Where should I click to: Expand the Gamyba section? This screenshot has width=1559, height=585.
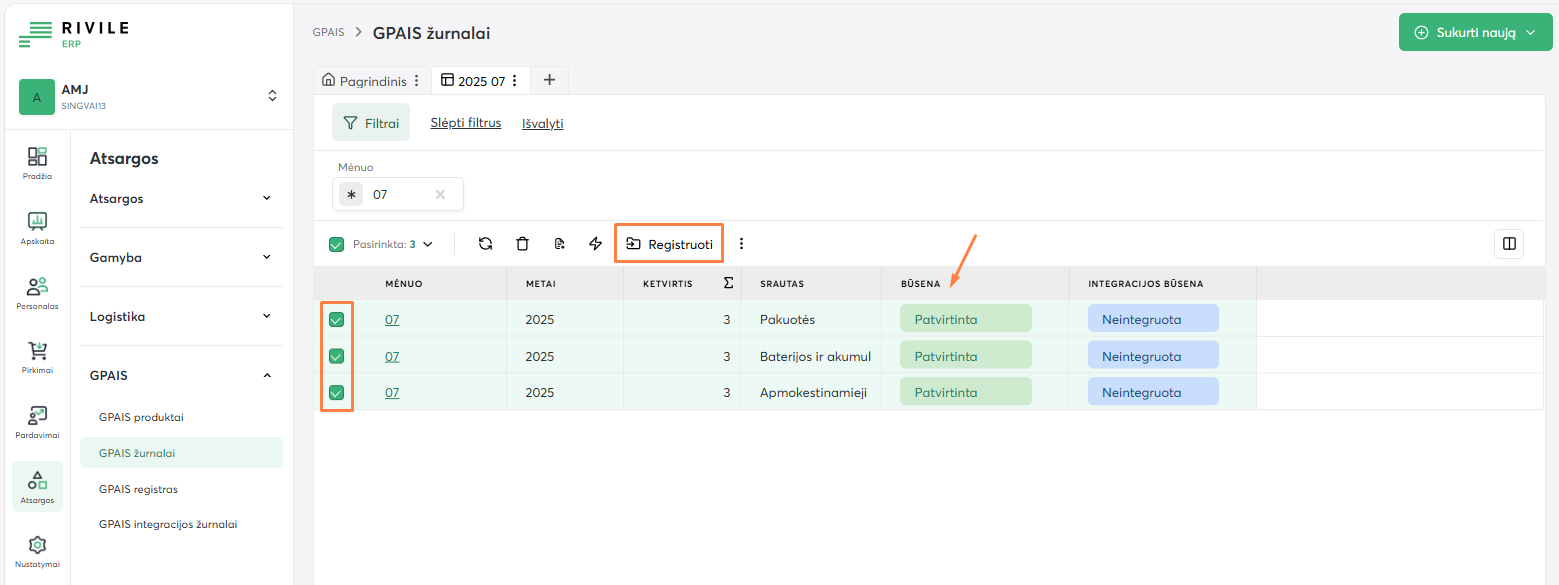click(180, 257)
